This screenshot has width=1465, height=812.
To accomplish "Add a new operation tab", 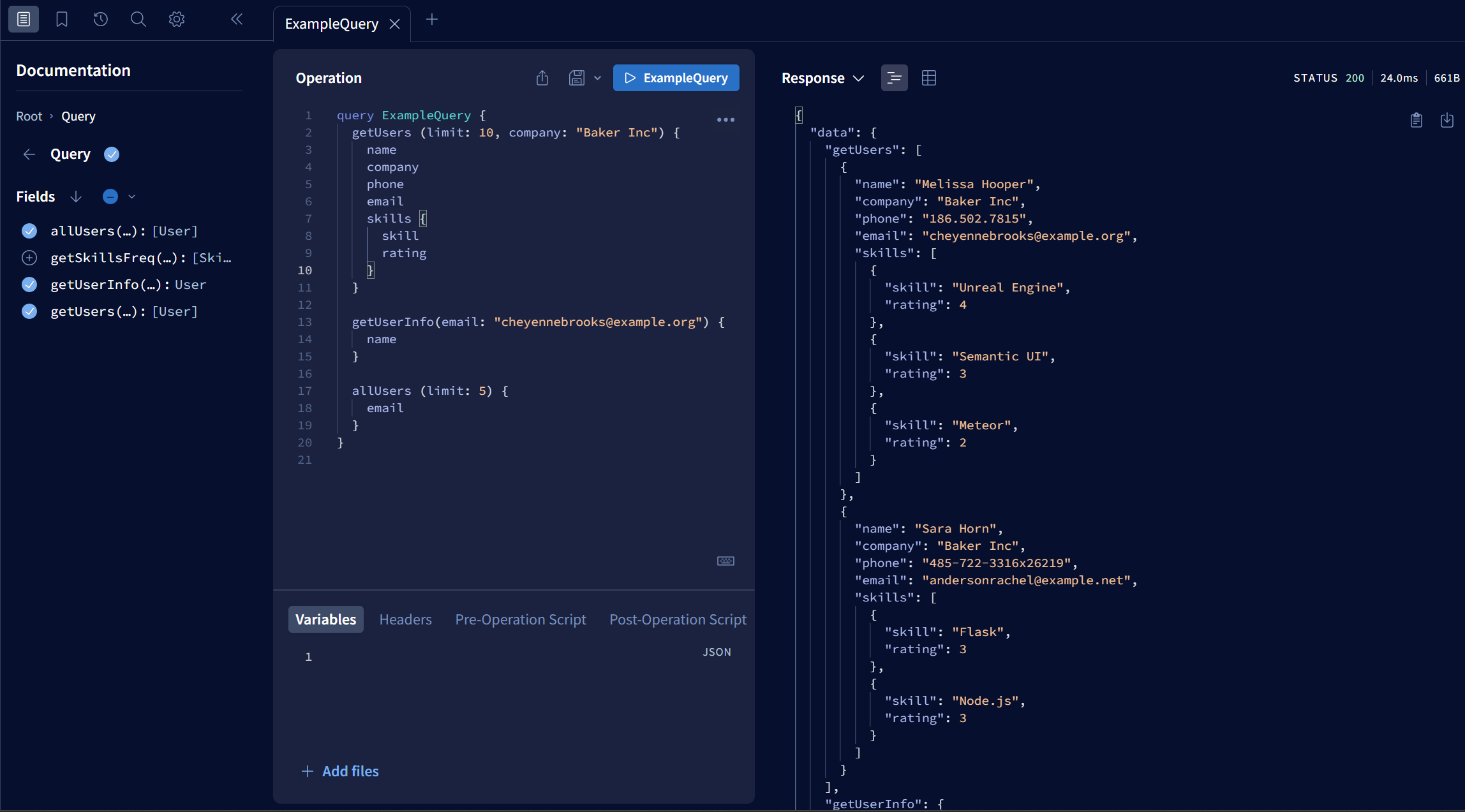I will coord(432,20).
